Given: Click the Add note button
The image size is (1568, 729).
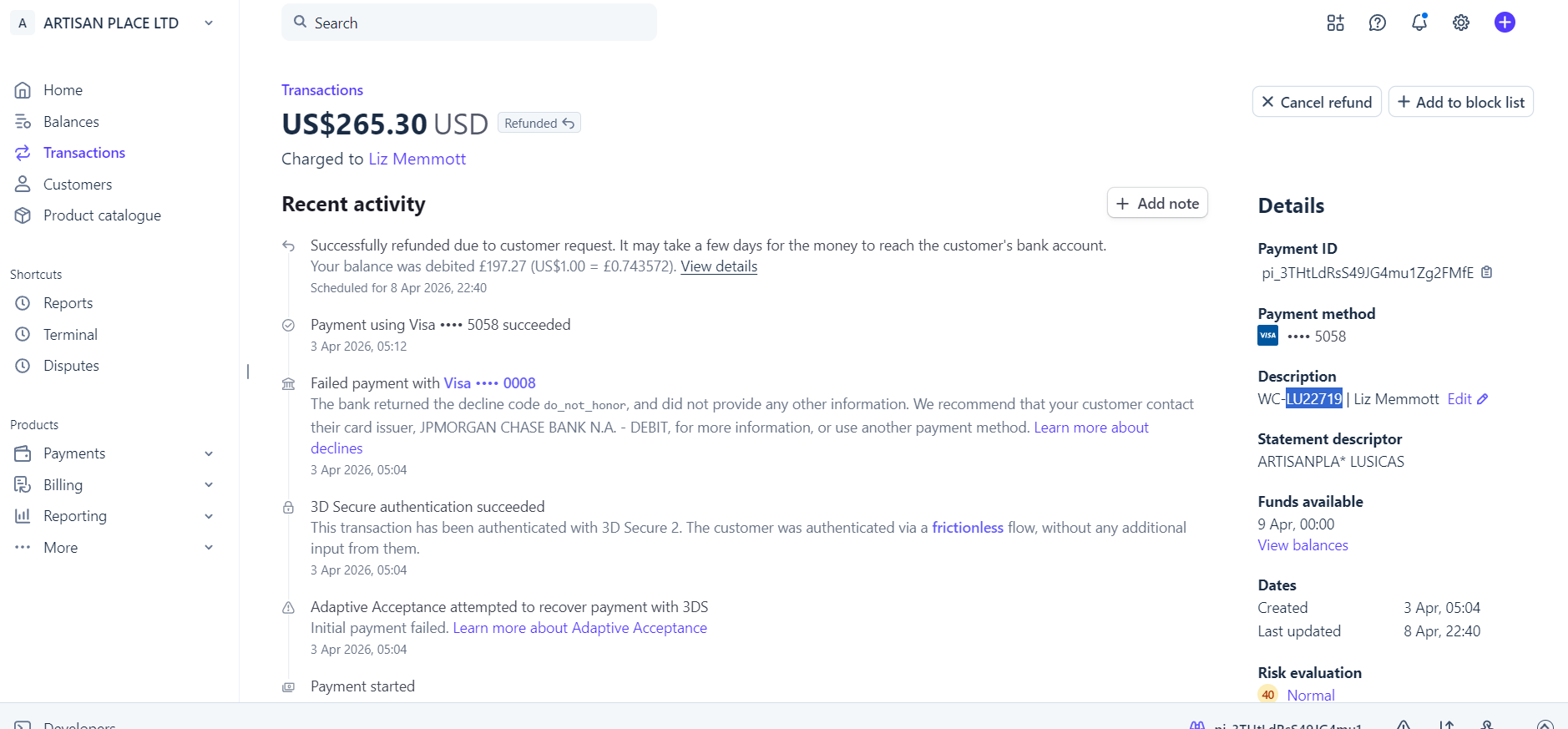Looking at the screenshot, I should pos(1156,203).
